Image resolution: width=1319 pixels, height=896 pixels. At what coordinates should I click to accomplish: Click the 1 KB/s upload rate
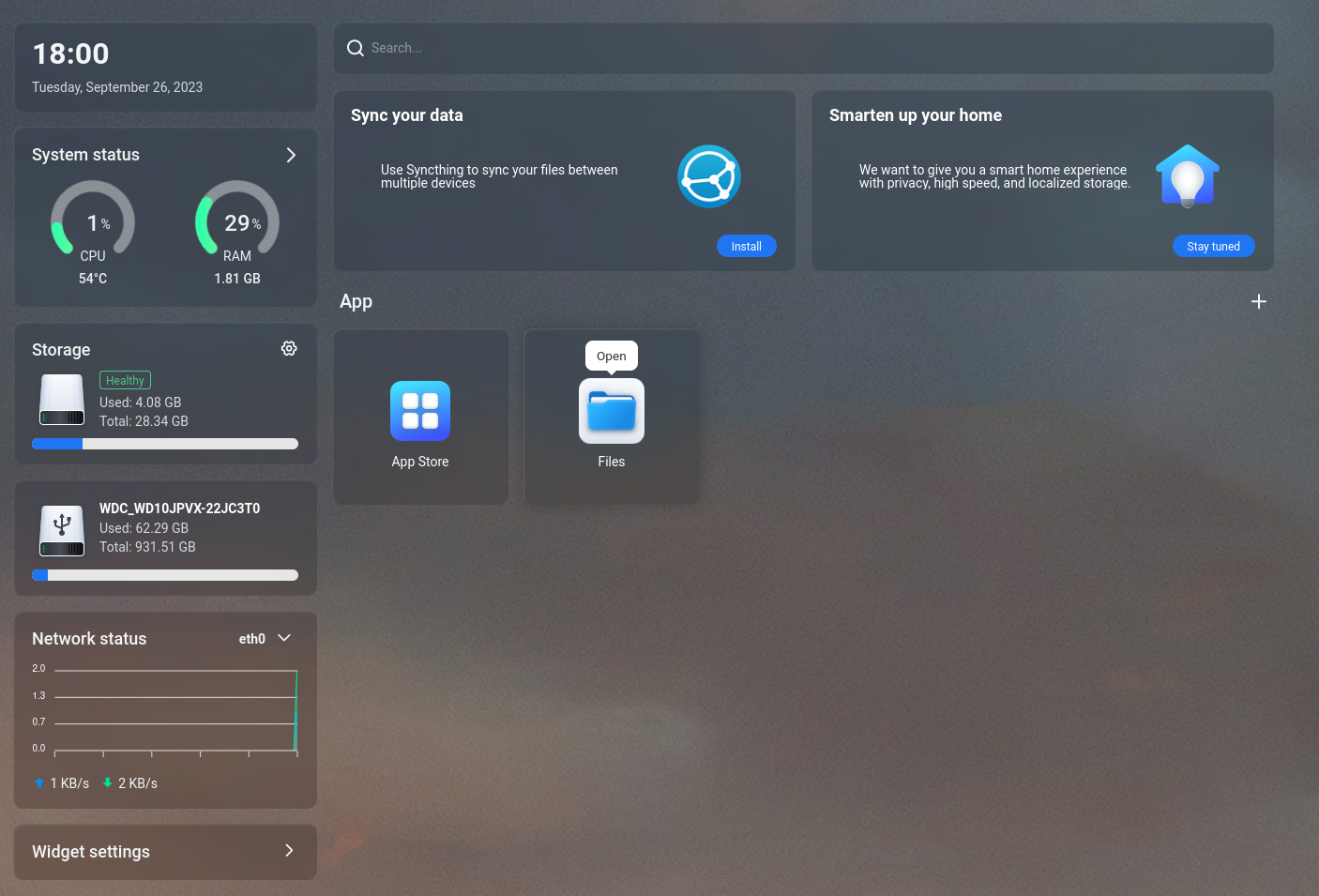[69, 783]
